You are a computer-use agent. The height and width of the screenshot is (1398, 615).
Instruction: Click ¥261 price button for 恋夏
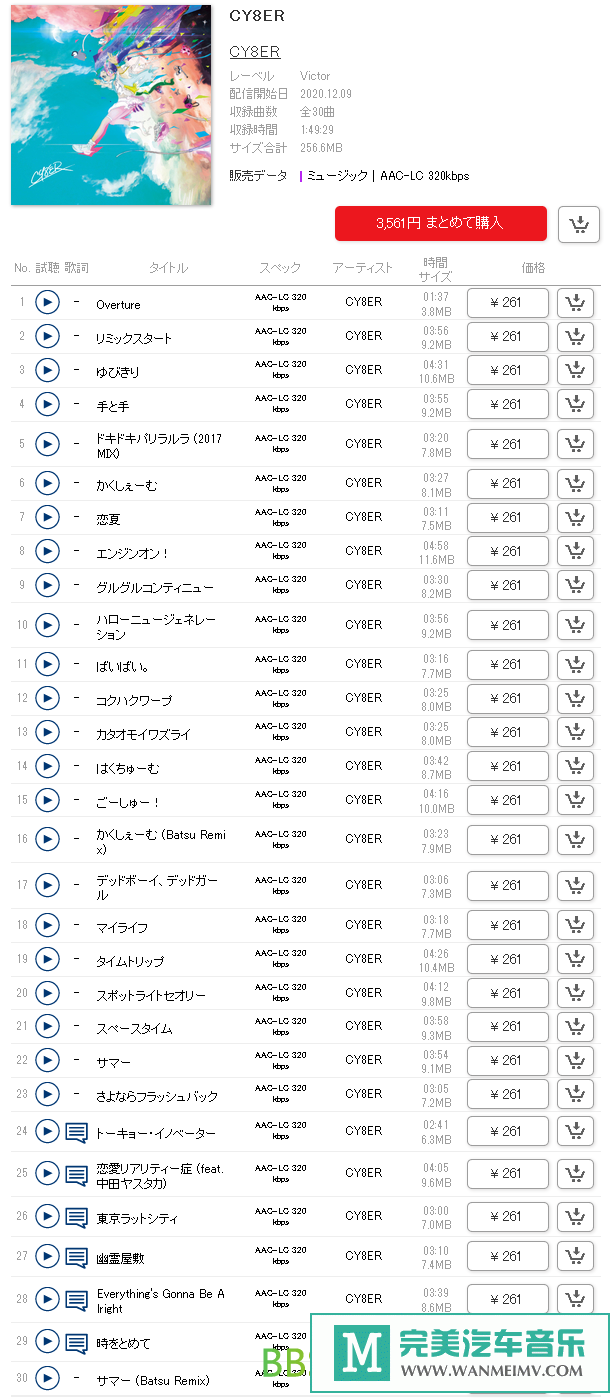[x=508, y=517]
